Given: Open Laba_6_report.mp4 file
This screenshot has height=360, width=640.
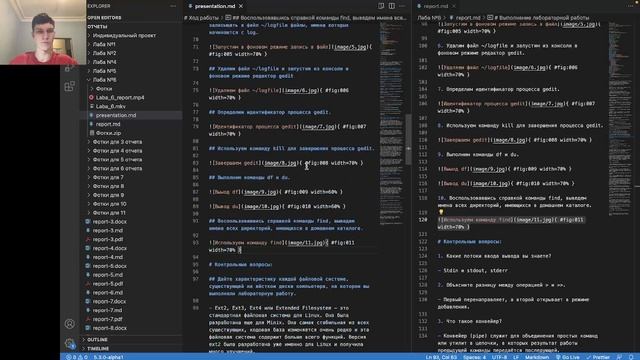Looking at the screenshot, I should (x=120, y=98).
